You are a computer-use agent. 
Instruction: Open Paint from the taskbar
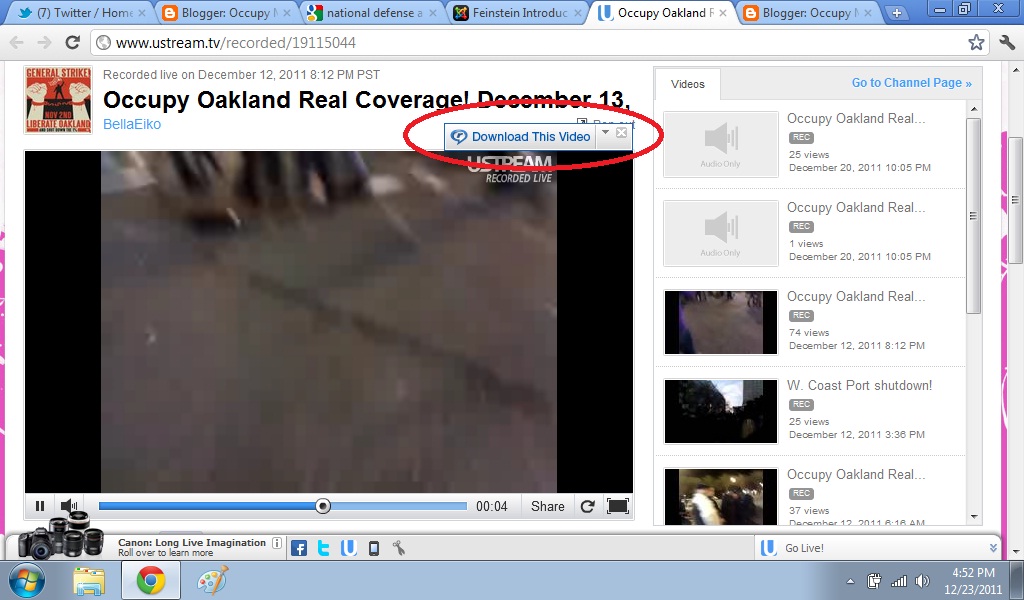click(213, 580)
